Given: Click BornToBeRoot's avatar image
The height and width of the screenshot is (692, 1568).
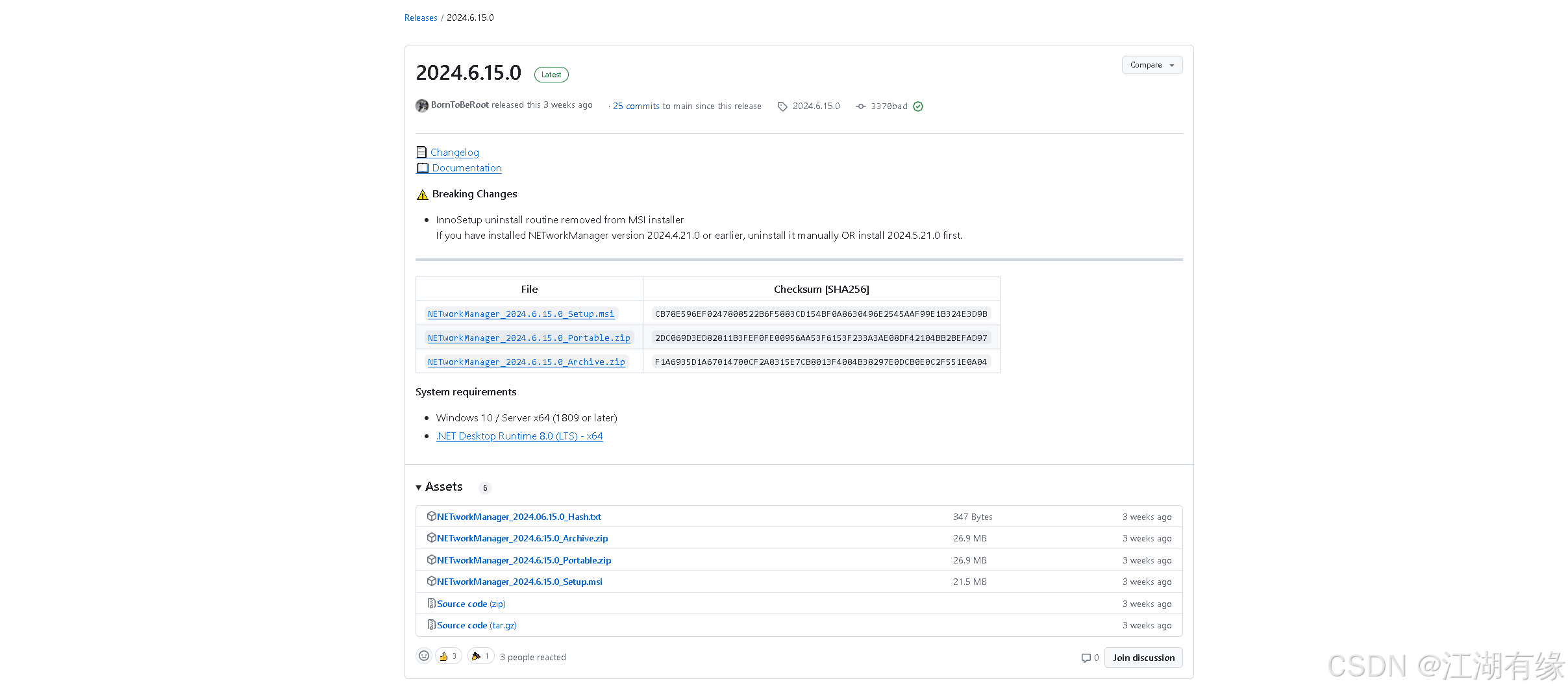Looking at the screenshot, I should tap(421, 105).
